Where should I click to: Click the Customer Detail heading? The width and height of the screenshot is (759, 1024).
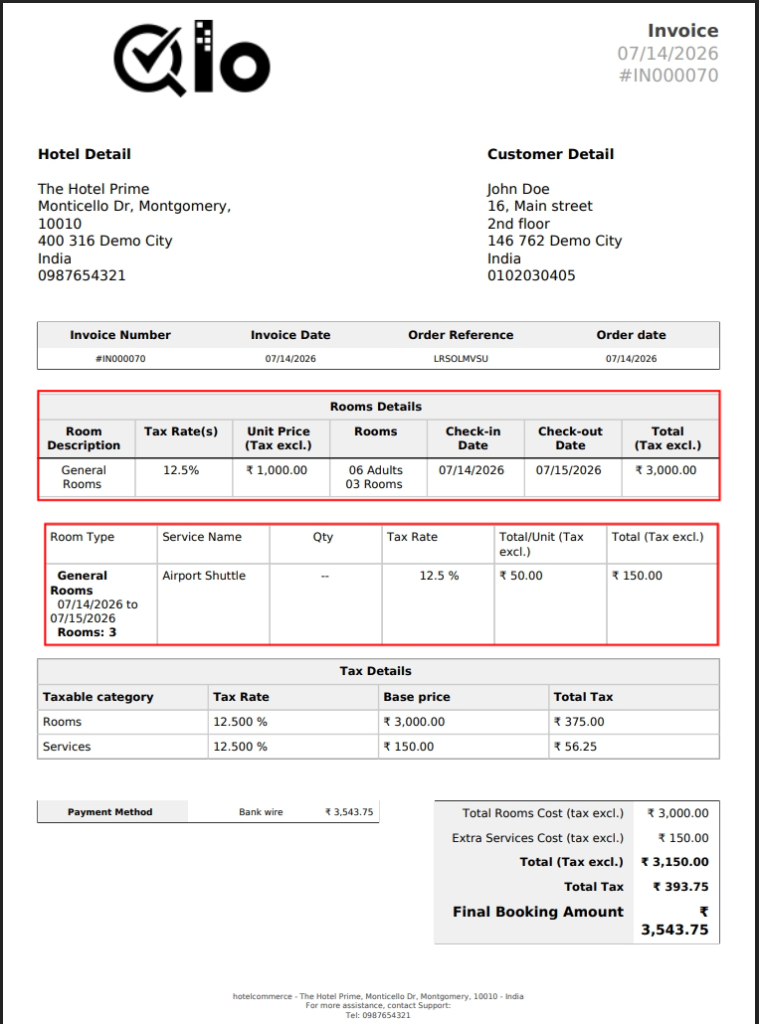pyautogui.click(x=551, y=154)
